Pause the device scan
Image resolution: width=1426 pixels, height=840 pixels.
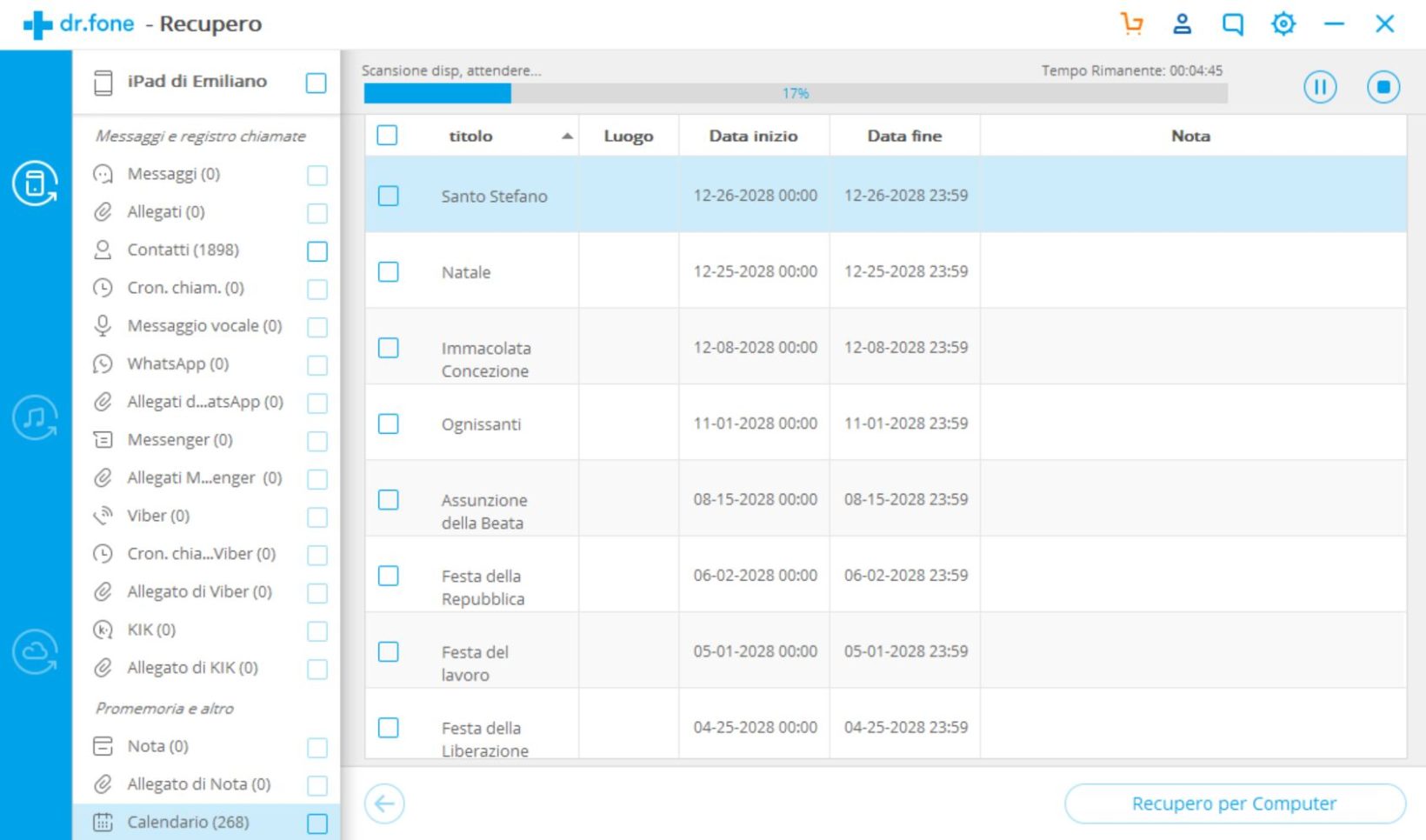point(1319,87)
